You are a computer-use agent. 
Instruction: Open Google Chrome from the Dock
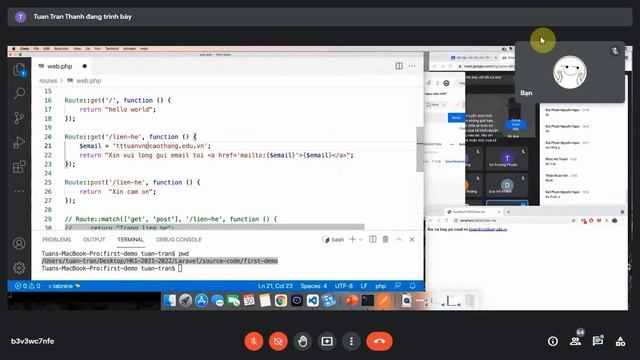281,301
